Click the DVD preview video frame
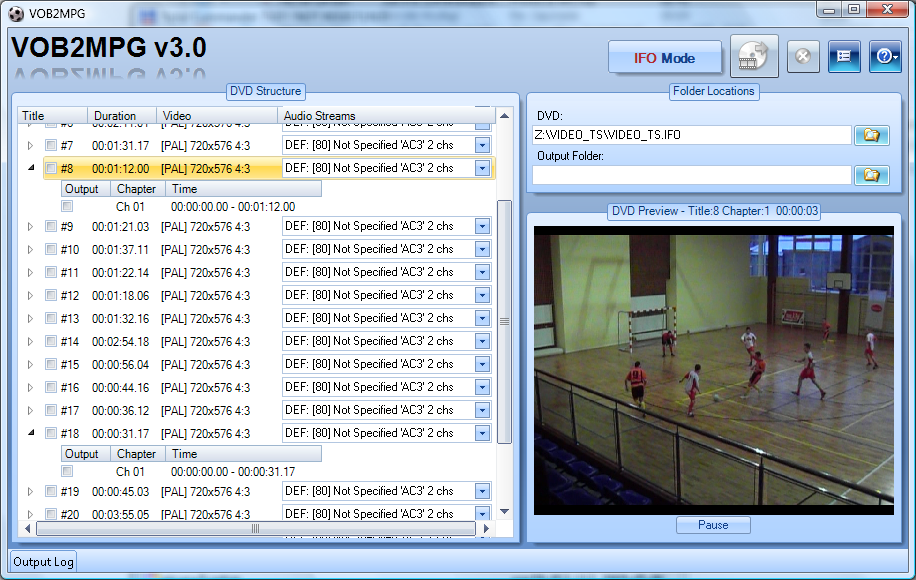 [x=713, y=370]
